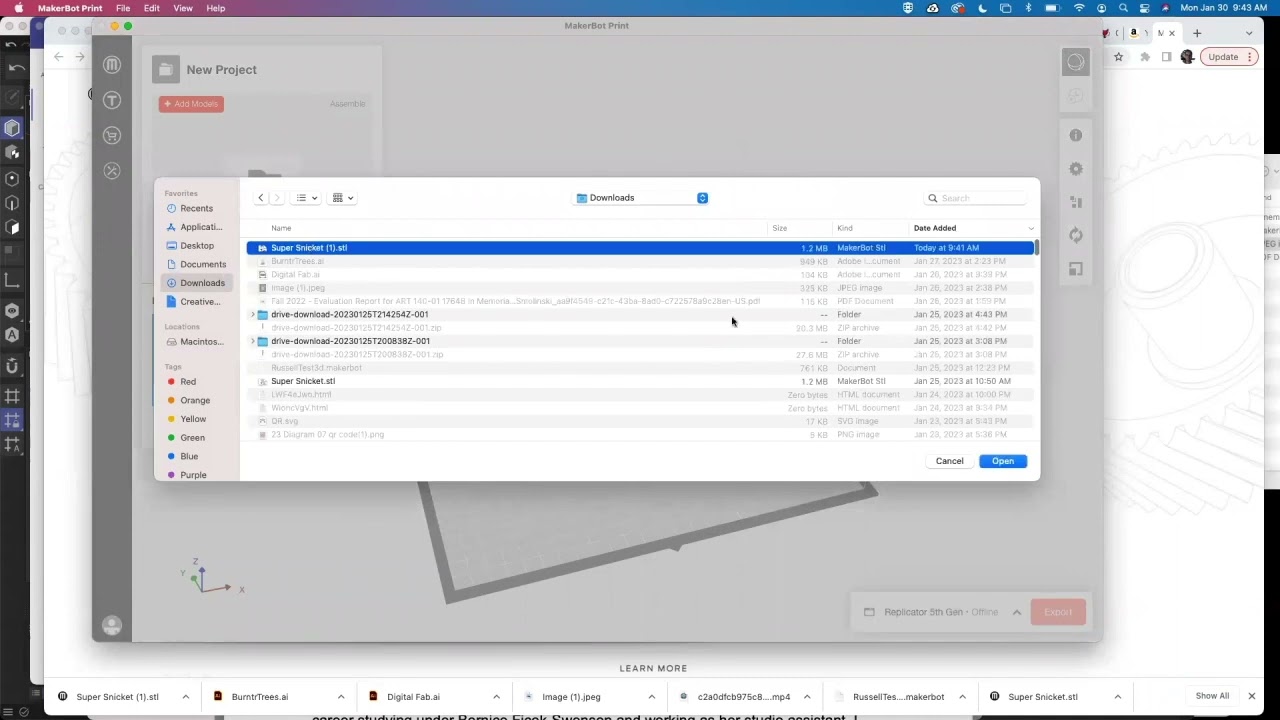Viewport: 1280px width, 720px height.
Task: Open the Downloads location popup
Action: (x=642, y=198)
